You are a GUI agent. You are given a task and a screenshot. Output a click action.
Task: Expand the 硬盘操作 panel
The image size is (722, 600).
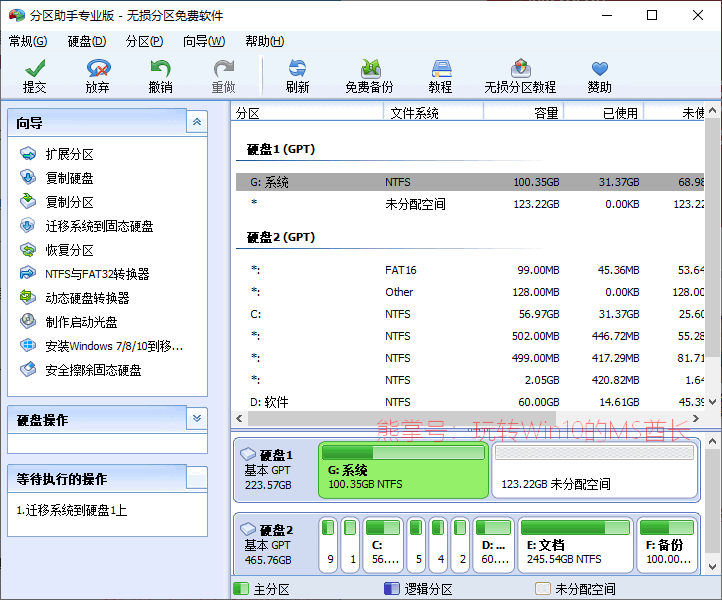[x=197, y=419]
